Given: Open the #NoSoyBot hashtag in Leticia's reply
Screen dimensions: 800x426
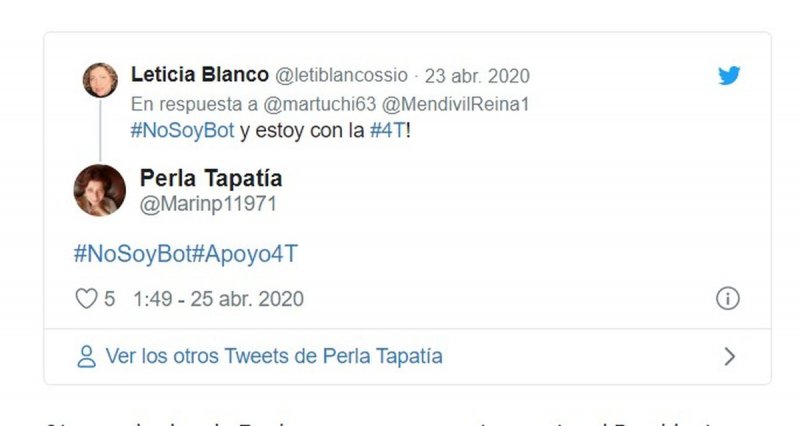Looking at the screenshot, I should coord(182,131).
